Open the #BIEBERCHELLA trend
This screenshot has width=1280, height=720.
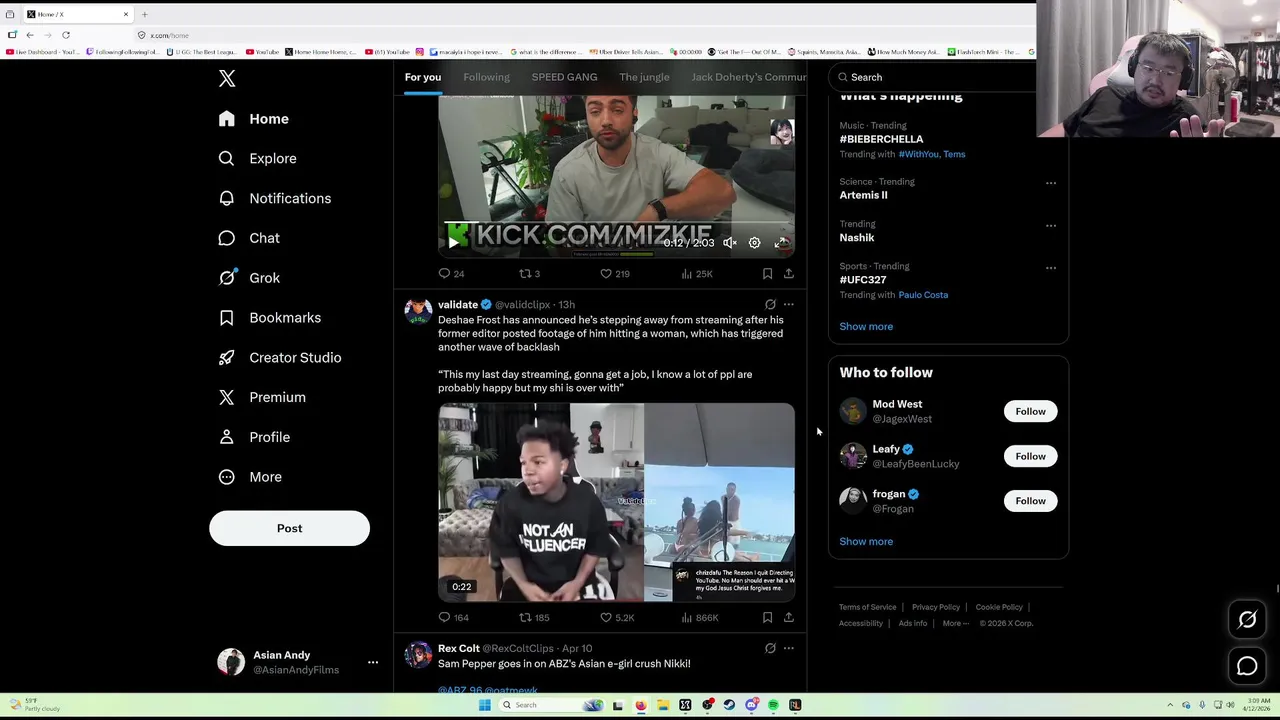[x=881, y=139]
